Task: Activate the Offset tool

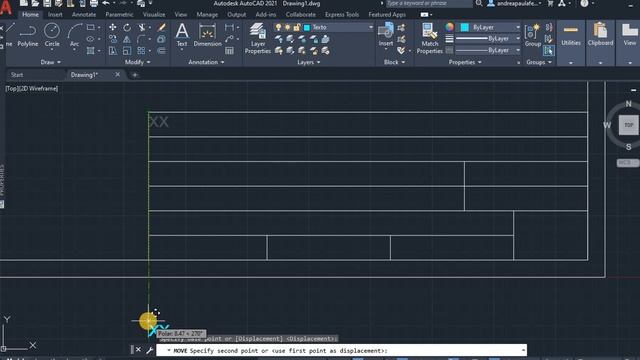Action: point(162,51)
